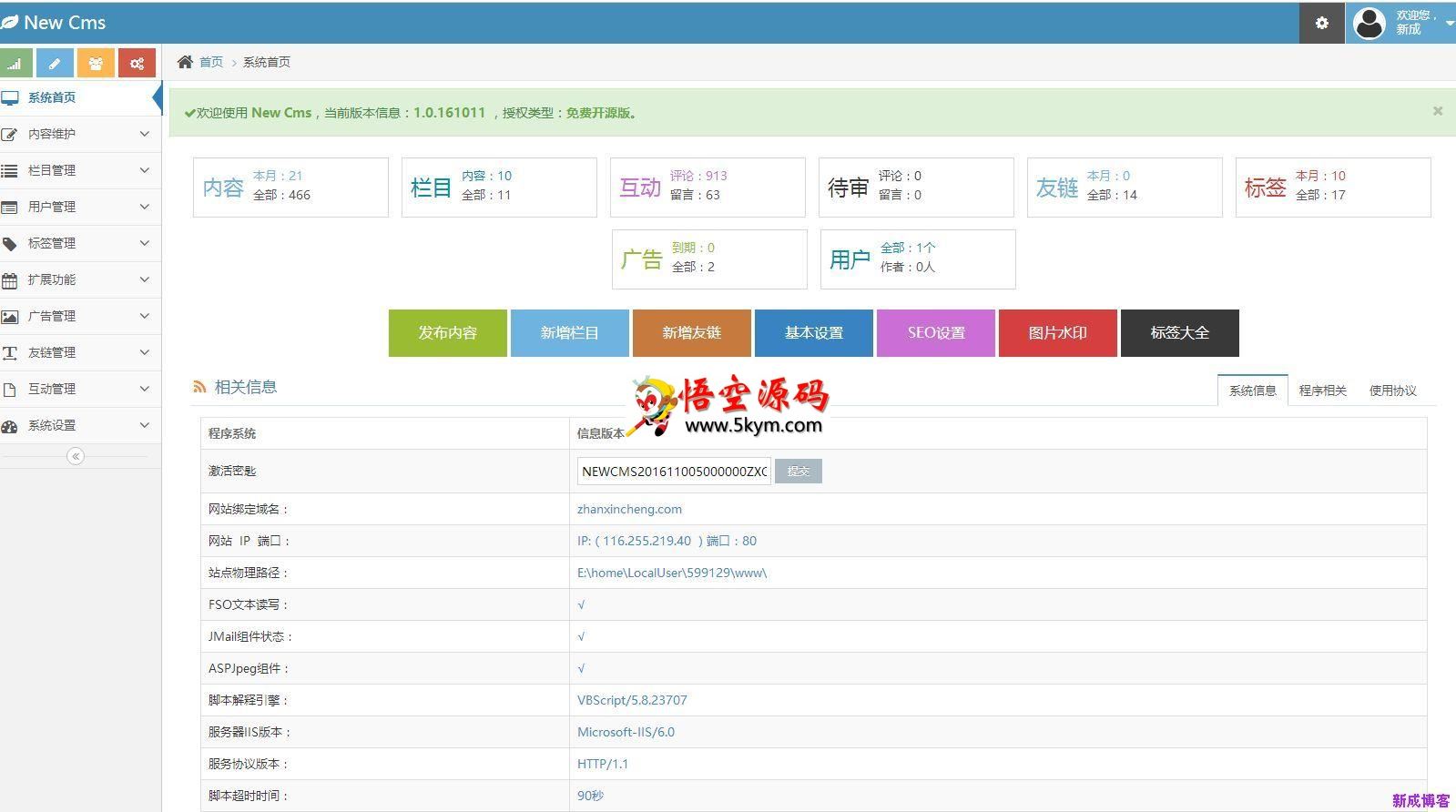Viewport: 1456px width, 812px height.
Task: Expand the 友链管理 menu chevron
Action: 144,352
